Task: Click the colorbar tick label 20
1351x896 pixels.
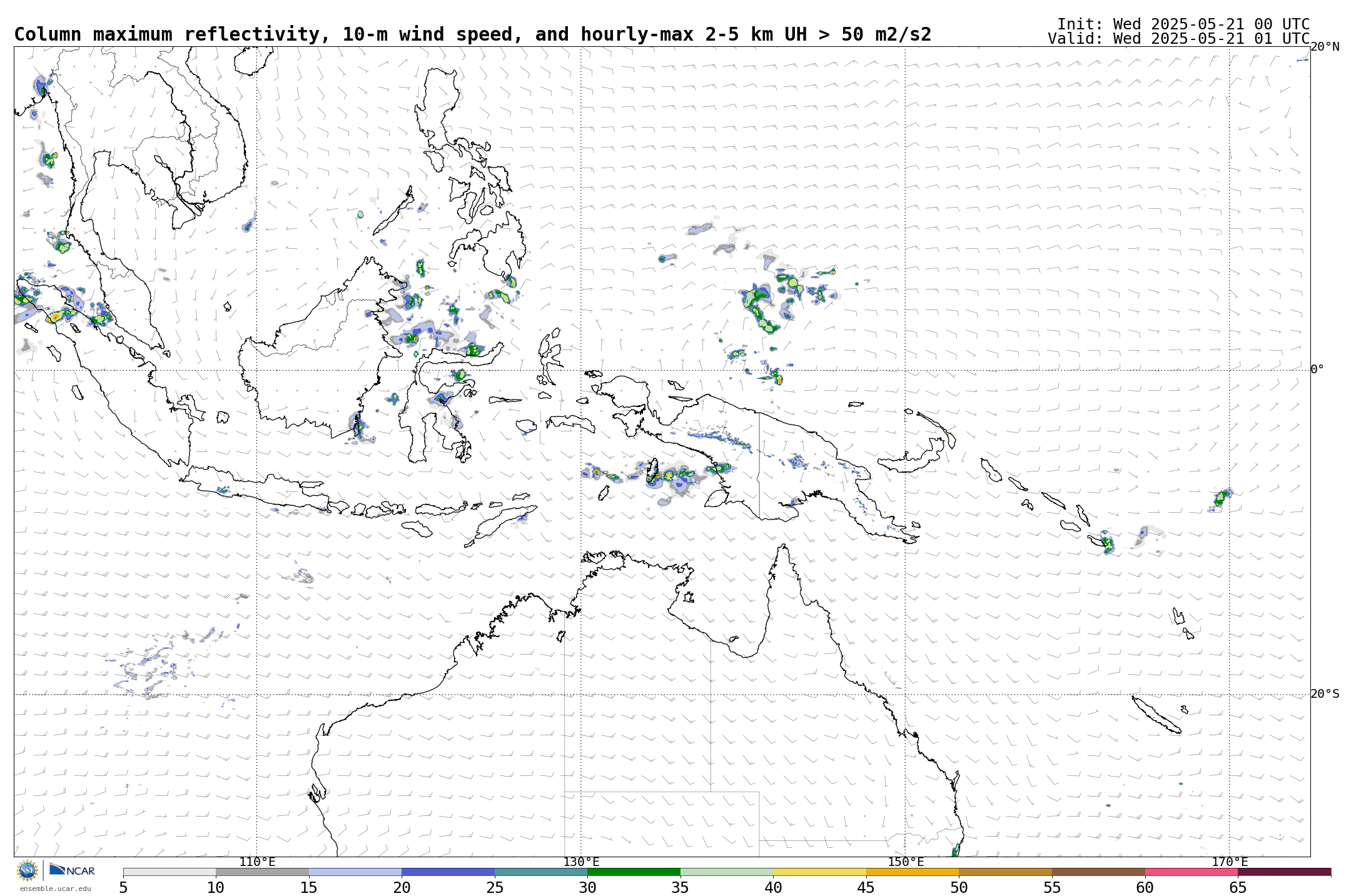Action: coord(402,888)
